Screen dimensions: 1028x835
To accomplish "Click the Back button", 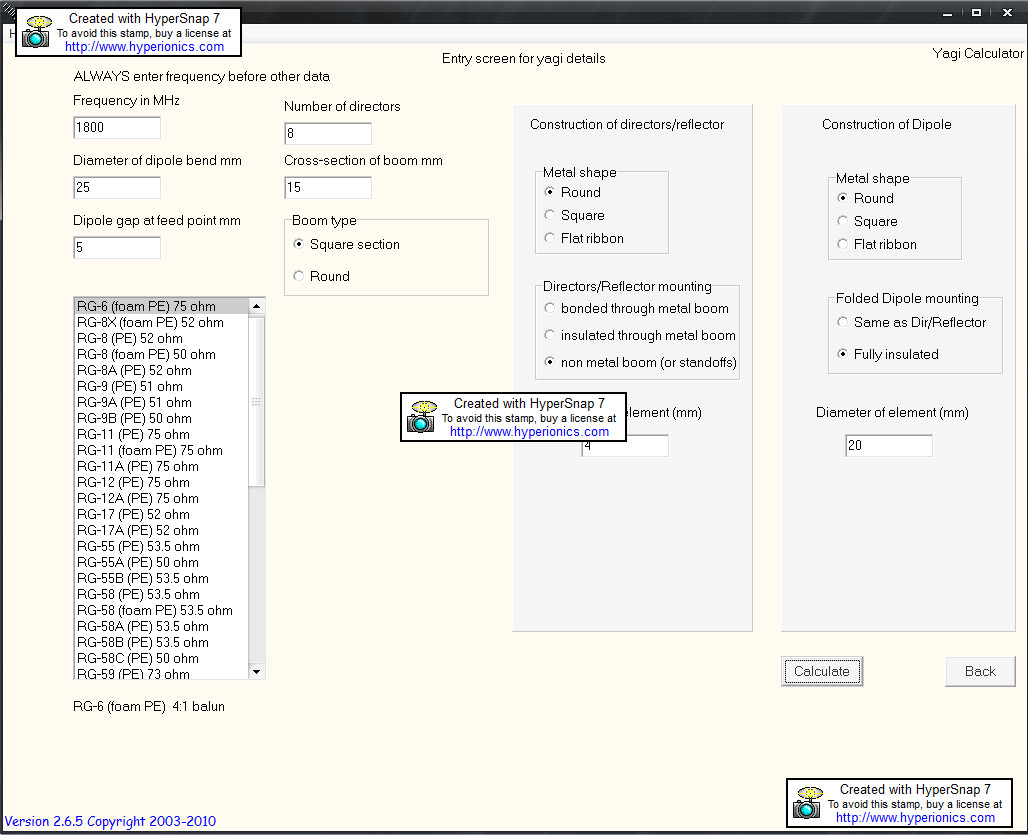I will [x=979, y=671].
